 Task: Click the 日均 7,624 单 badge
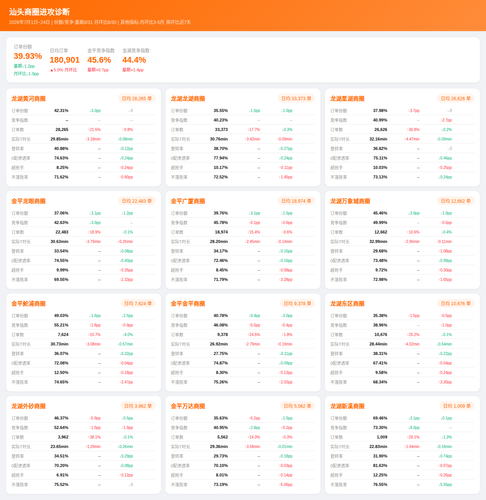[138, 303]
